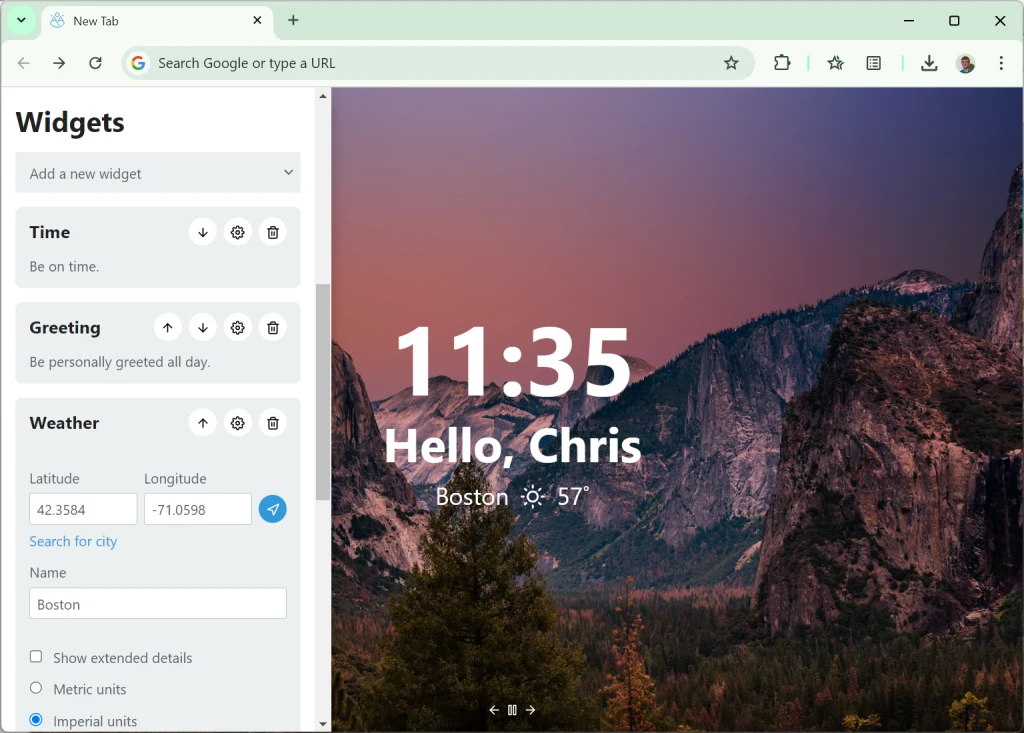1024x733 pixels.
Task: Select Imperial units option
Action: click(36, 720)
